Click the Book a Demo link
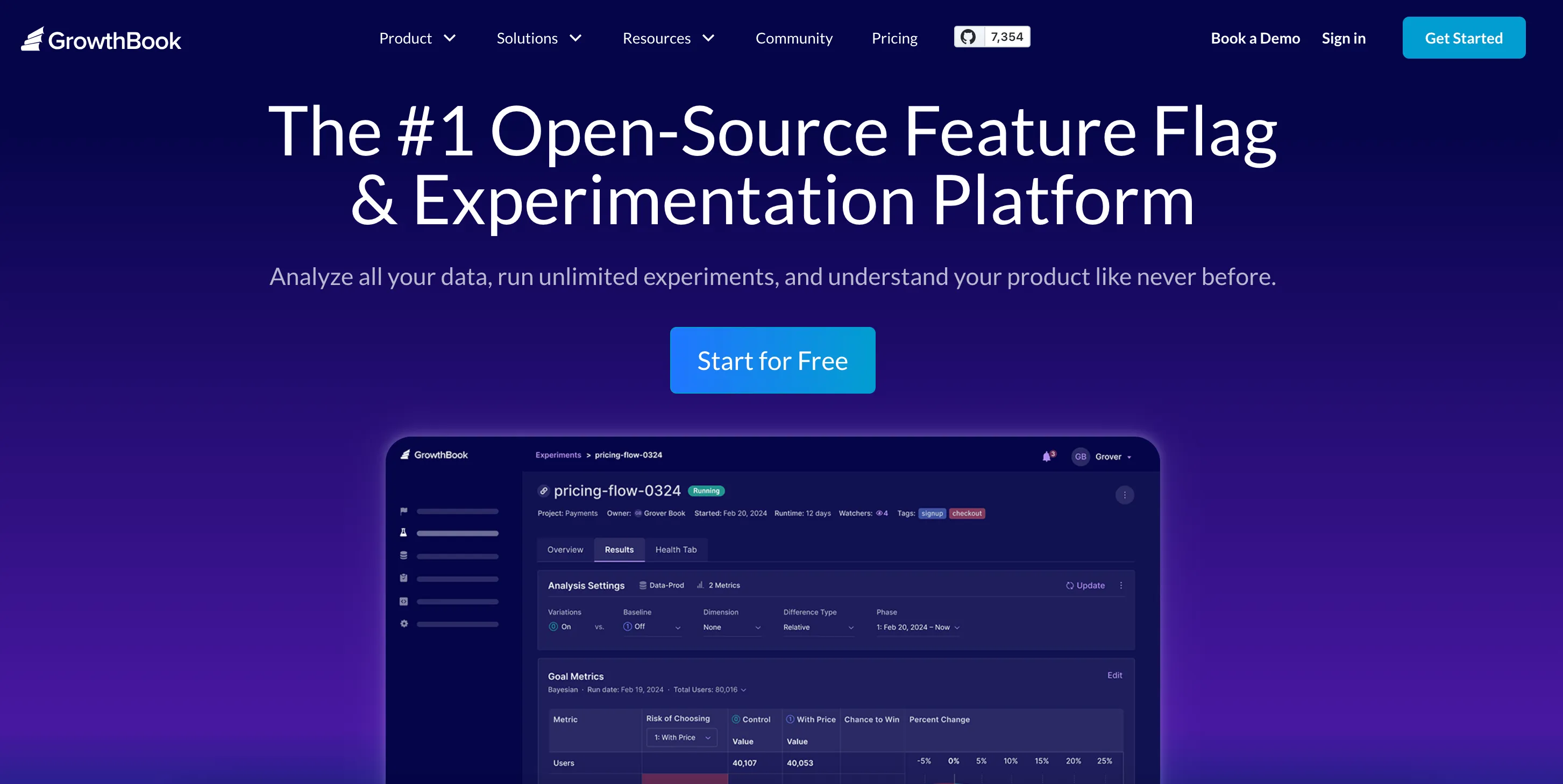The width and height of the screenshot is (1563, 784). point(1255,38)
